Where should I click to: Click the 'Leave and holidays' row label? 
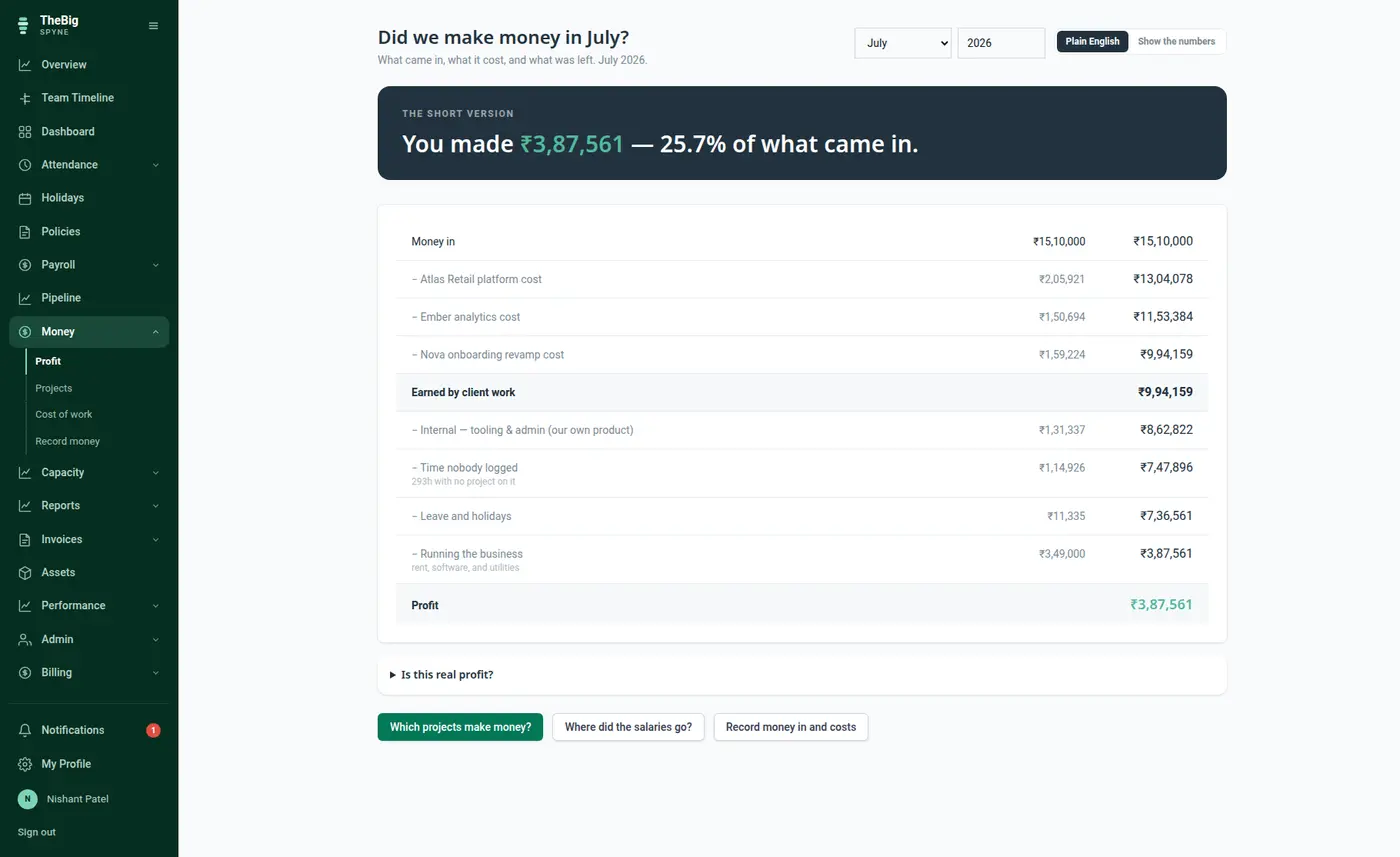tap(461, 516)
